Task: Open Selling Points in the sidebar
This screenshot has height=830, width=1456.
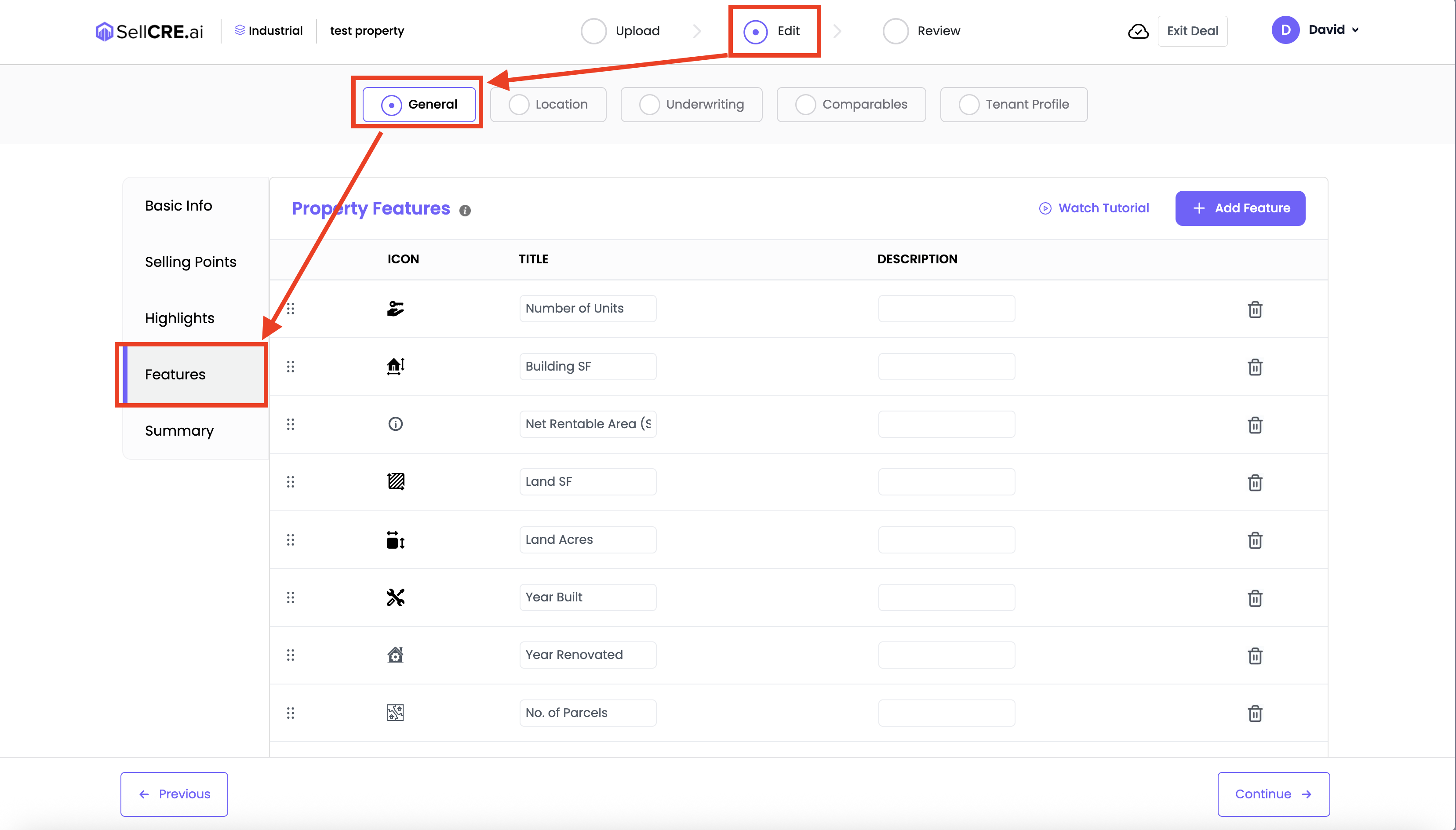Action: (x=190, y=262)
